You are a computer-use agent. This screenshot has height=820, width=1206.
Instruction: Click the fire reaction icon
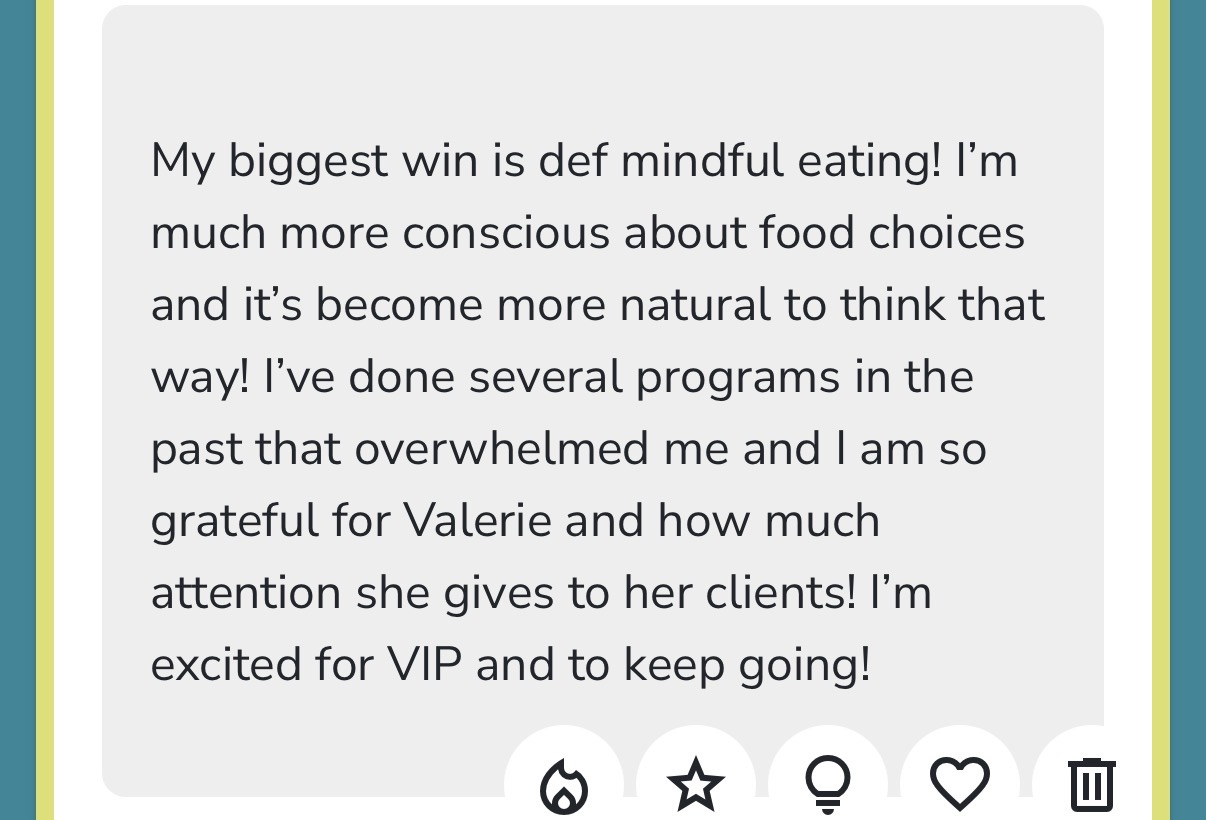(564, 783)
